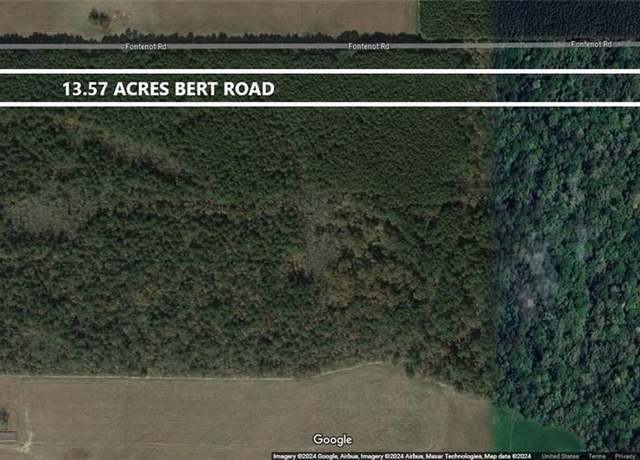Click the leftmost Fontenot Rd label

click(146, 47)
